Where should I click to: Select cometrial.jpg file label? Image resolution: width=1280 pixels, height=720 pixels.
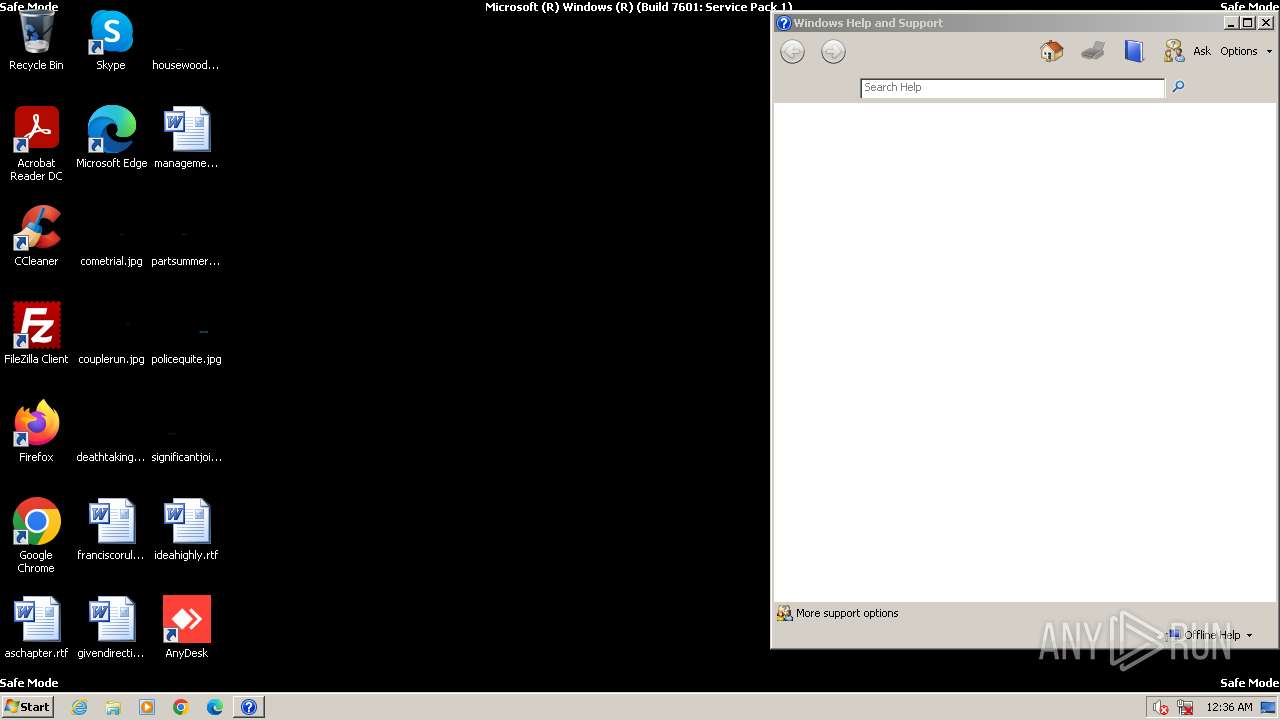pyautogui.click(x=111, y=261)
